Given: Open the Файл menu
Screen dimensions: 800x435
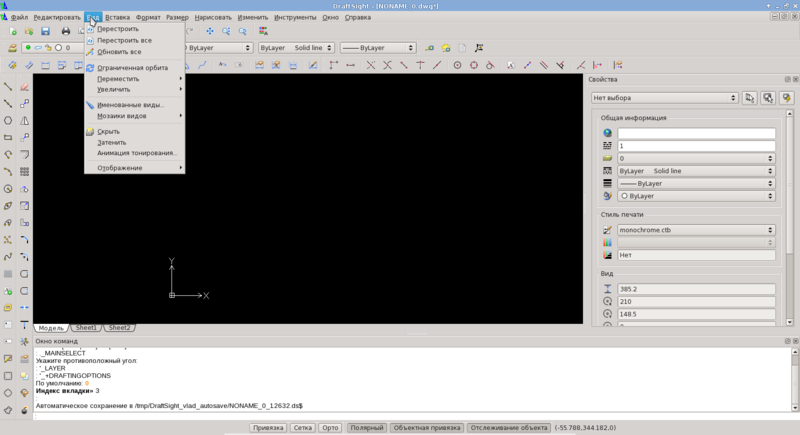Looking at the screenshot, I should [19, 17].
